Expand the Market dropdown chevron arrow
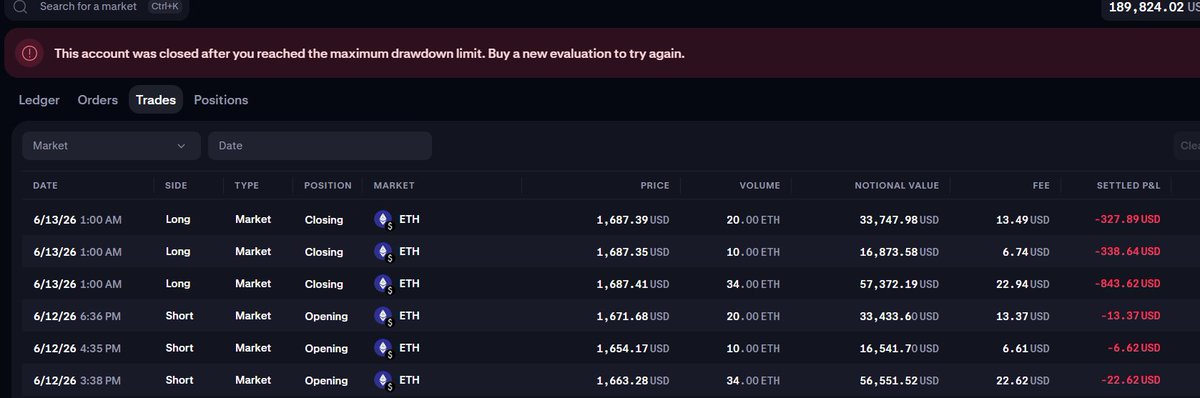This screenshot has width=1200, height=398. coord(181,146)
